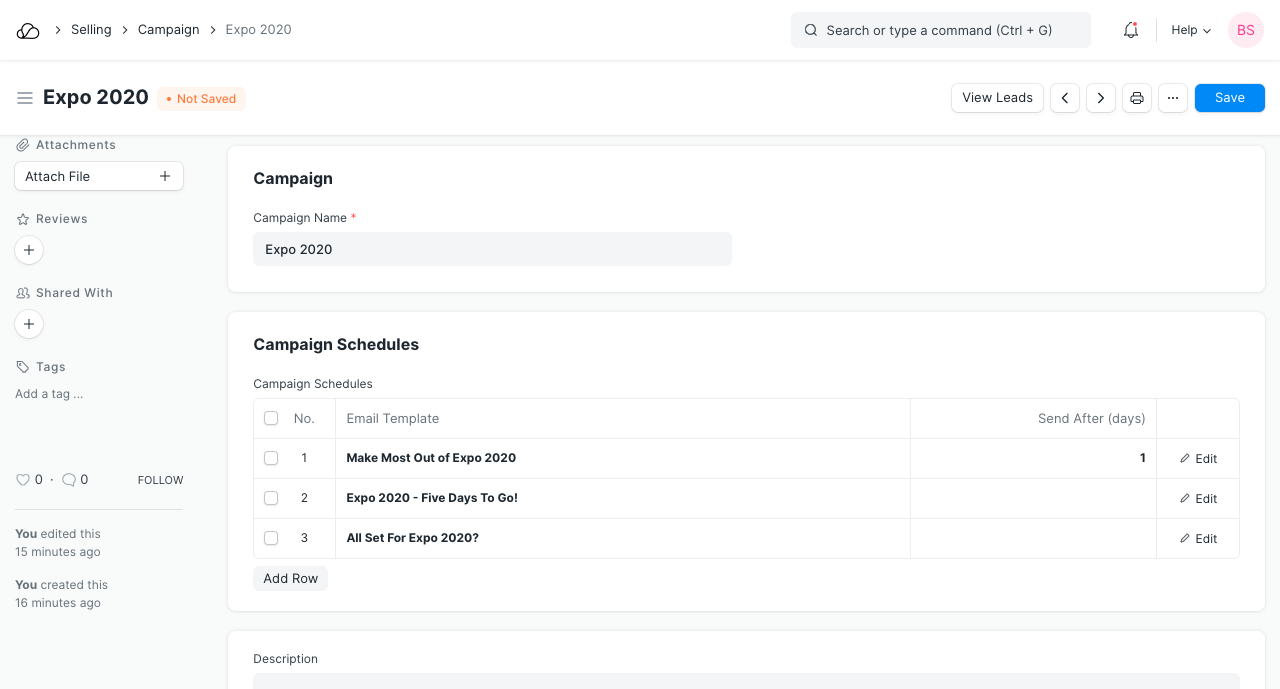Select row 1 checkbox in schedules

[x=271, y=458]
